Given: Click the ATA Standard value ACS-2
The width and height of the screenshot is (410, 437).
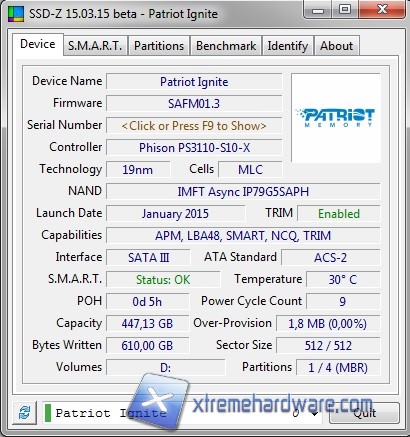Looking at the screenshot, I should [x=330, y=258].
